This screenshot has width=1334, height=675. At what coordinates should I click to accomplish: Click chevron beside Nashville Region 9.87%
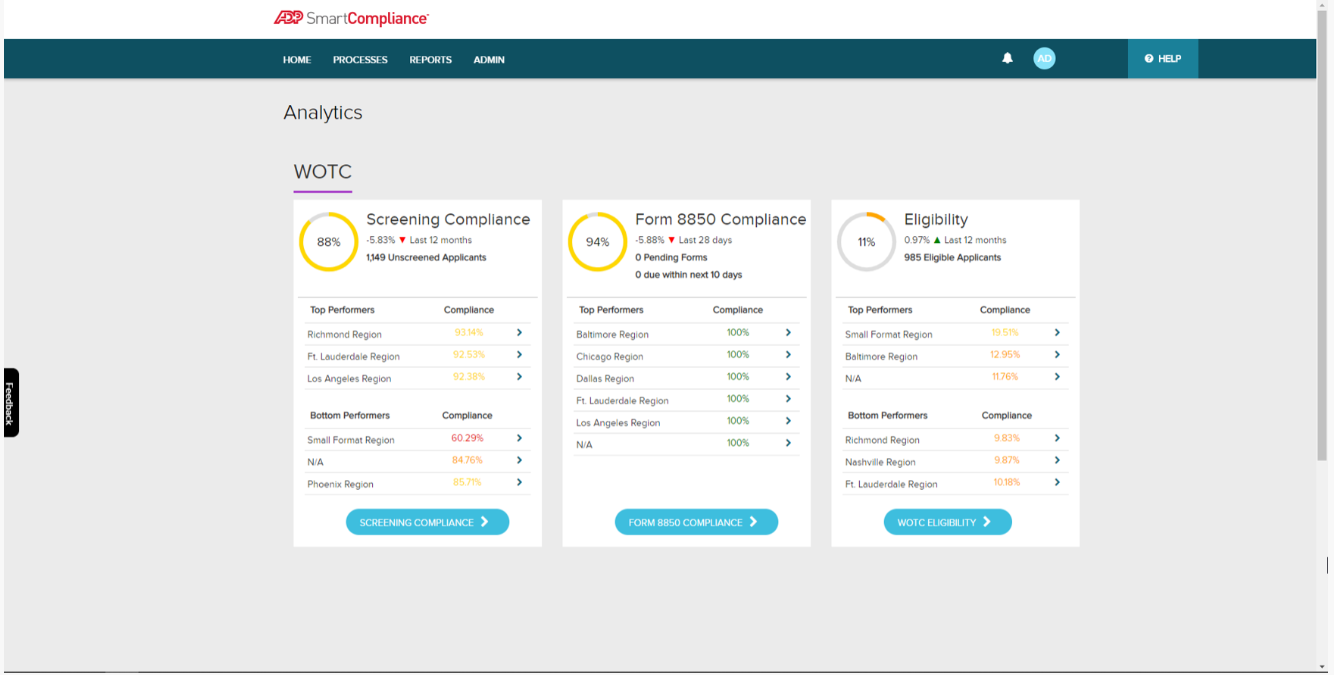point(1057,461)
